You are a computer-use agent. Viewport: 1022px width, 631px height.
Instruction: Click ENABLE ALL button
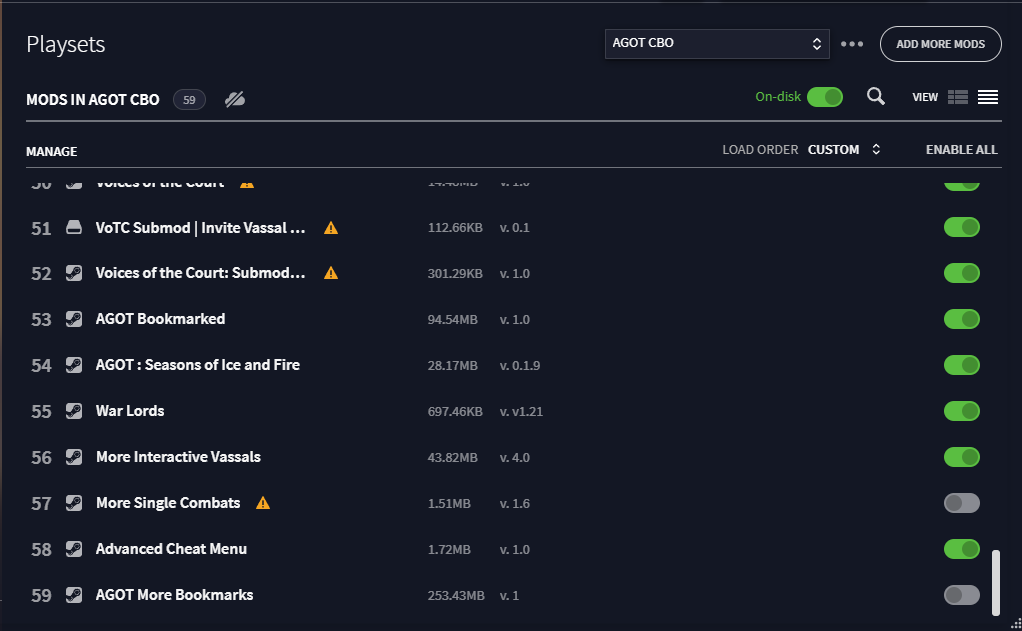click(961, 149)
